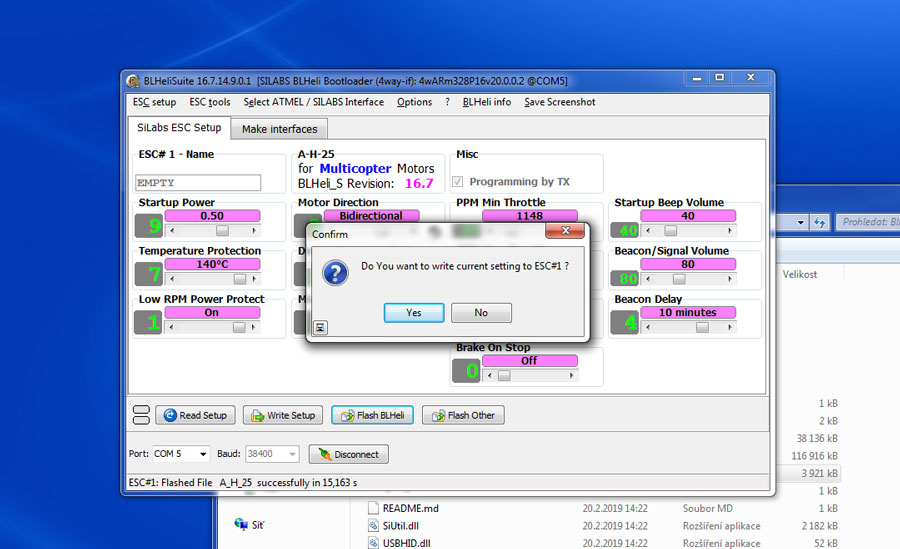Open the question mark help menu

pos(447,102)
